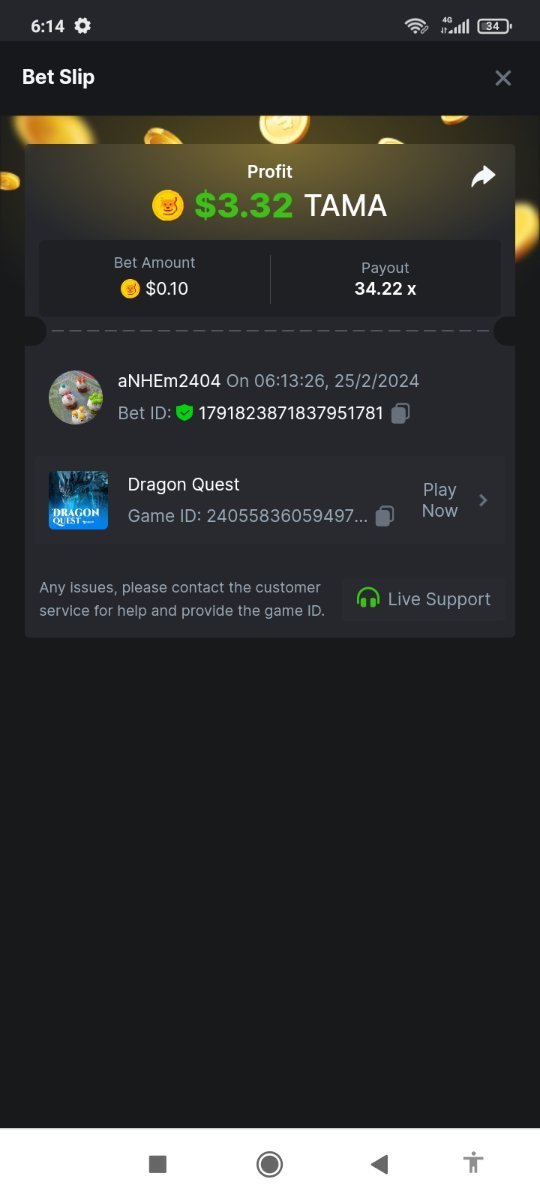Tap the $3.32 profit amount
The height and width of the screenshot is (1200, 540).
coord(244,205)
